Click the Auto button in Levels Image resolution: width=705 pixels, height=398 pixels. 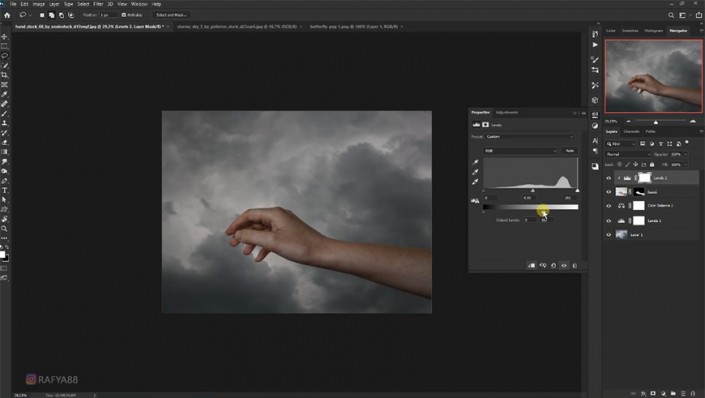click(570, 151)
